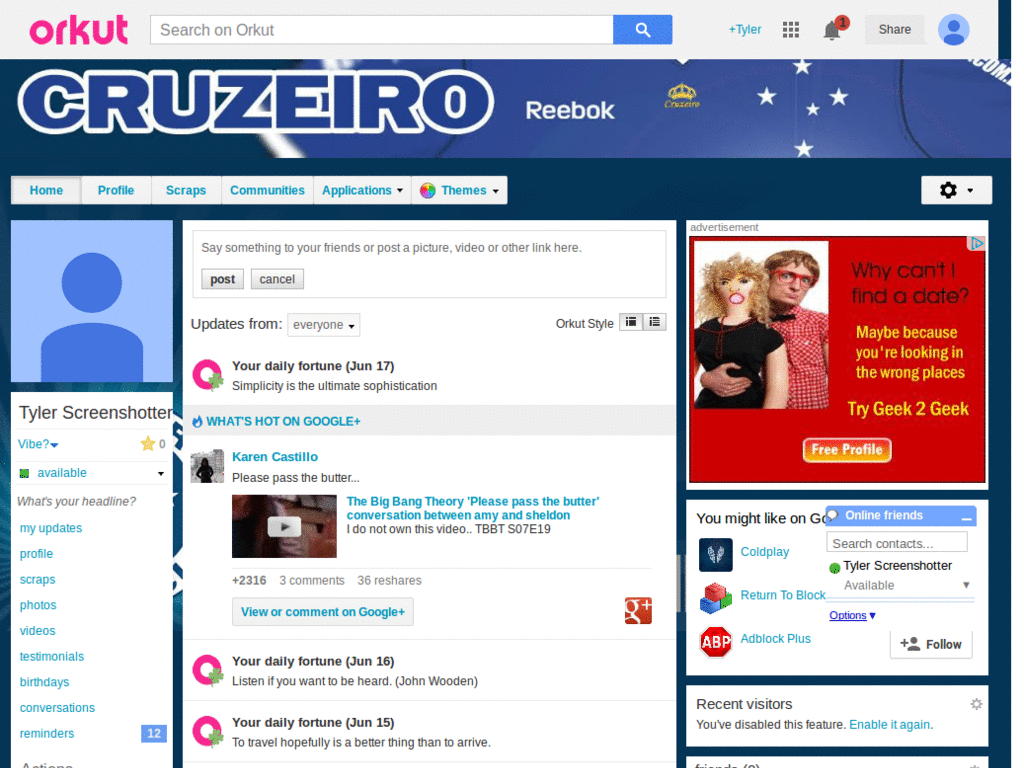Expand the Applications menu

362,191
